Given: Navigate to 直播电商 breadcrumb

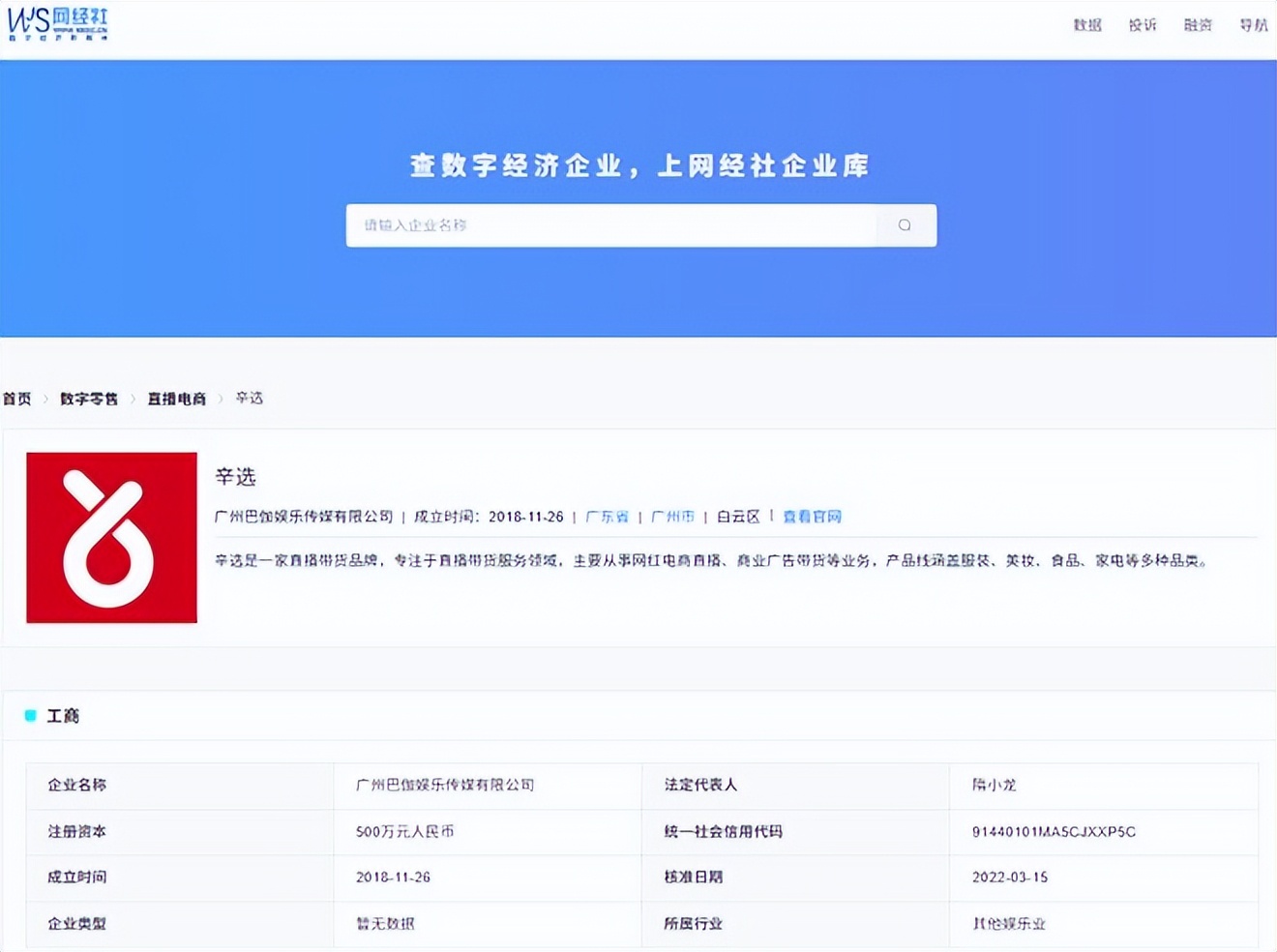Looking at the screenshot, I should [x=177, y=399].
